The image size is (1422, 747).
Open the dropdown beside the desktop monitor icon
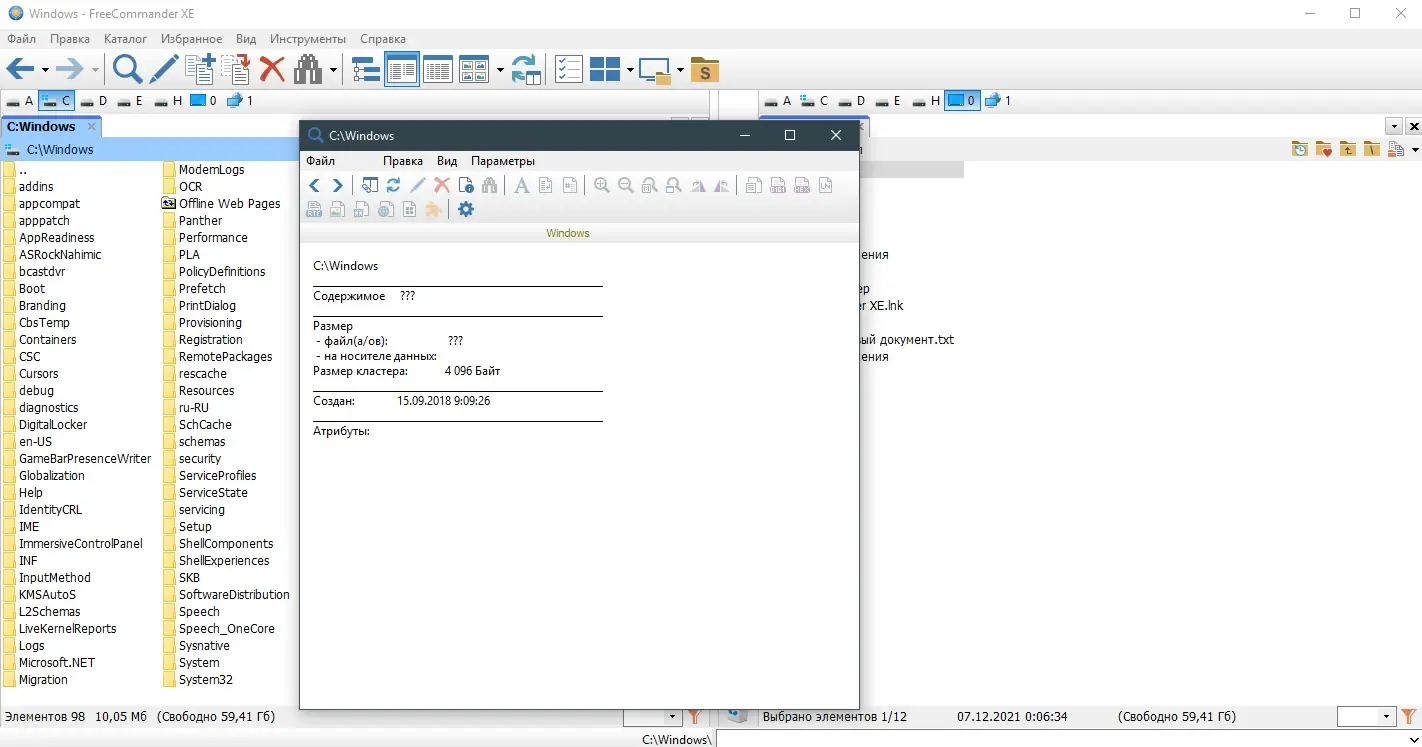pos(680,70)
